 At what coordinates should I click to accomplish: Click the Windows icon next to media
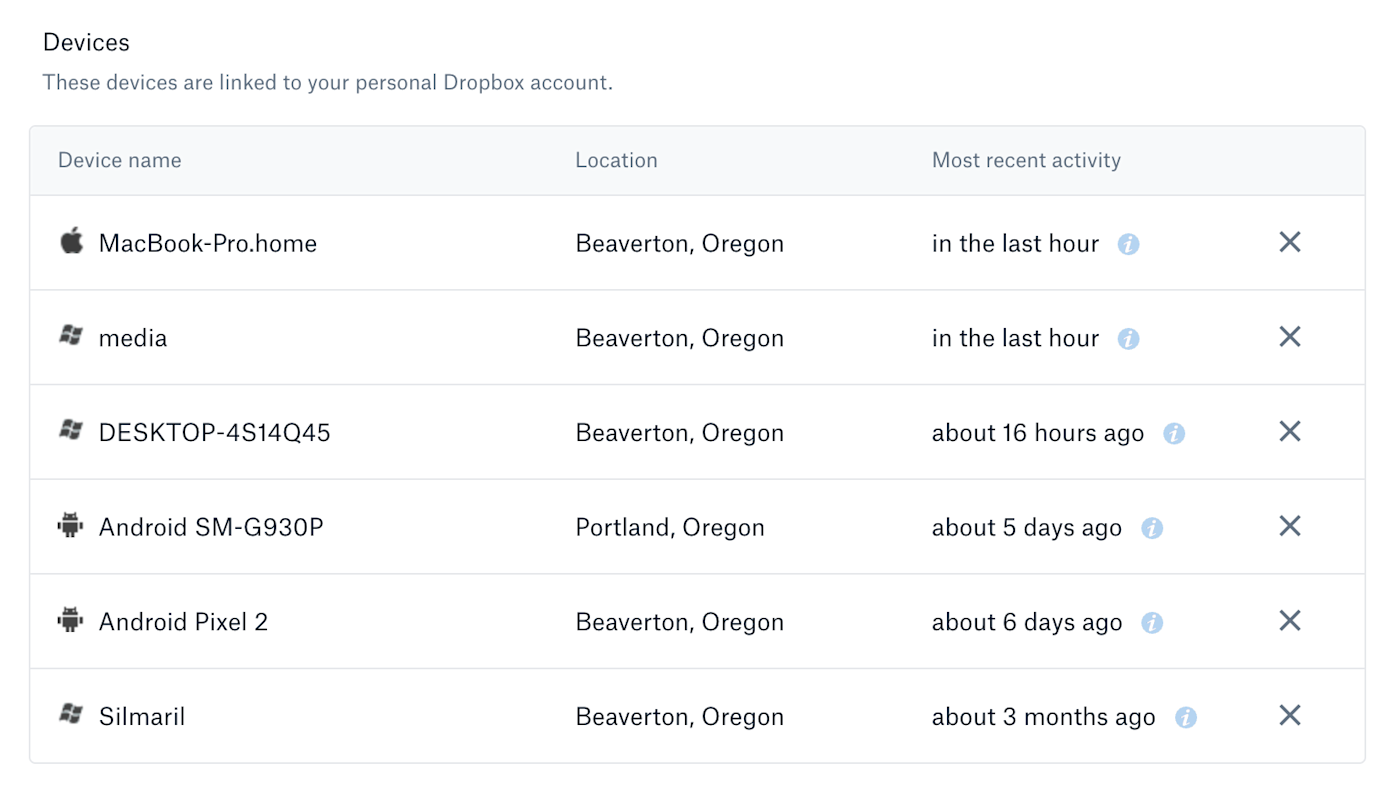(70, 336)
